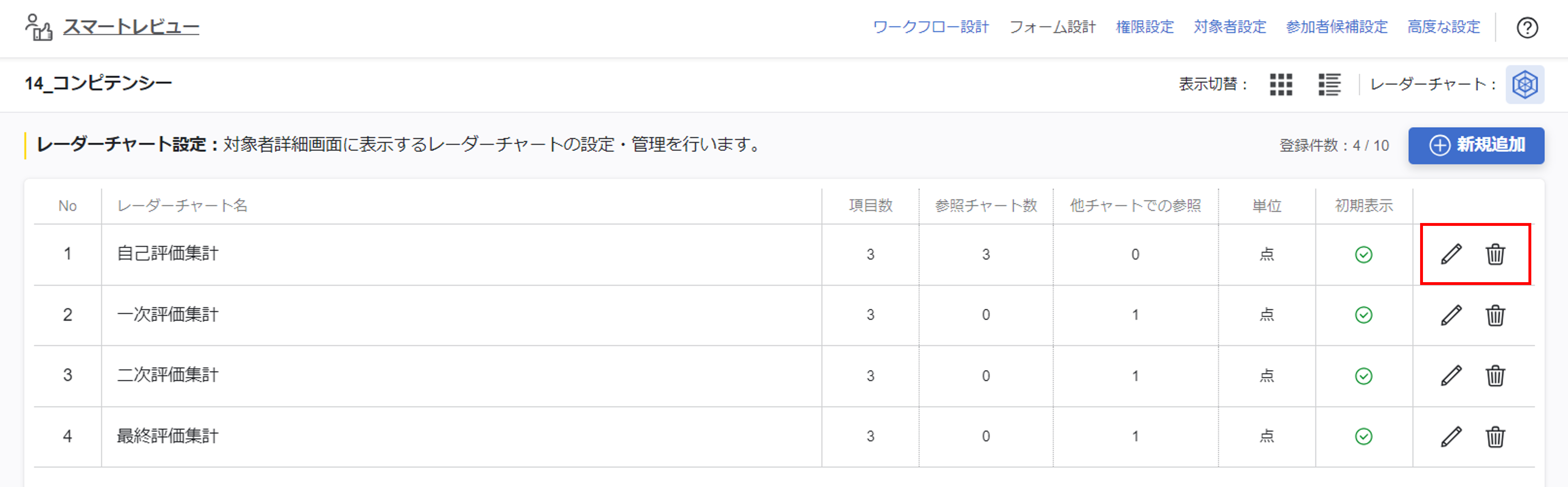Click the レーダーチャート名 column header
The image size is (1568, 487).
(x=182, y=206)
